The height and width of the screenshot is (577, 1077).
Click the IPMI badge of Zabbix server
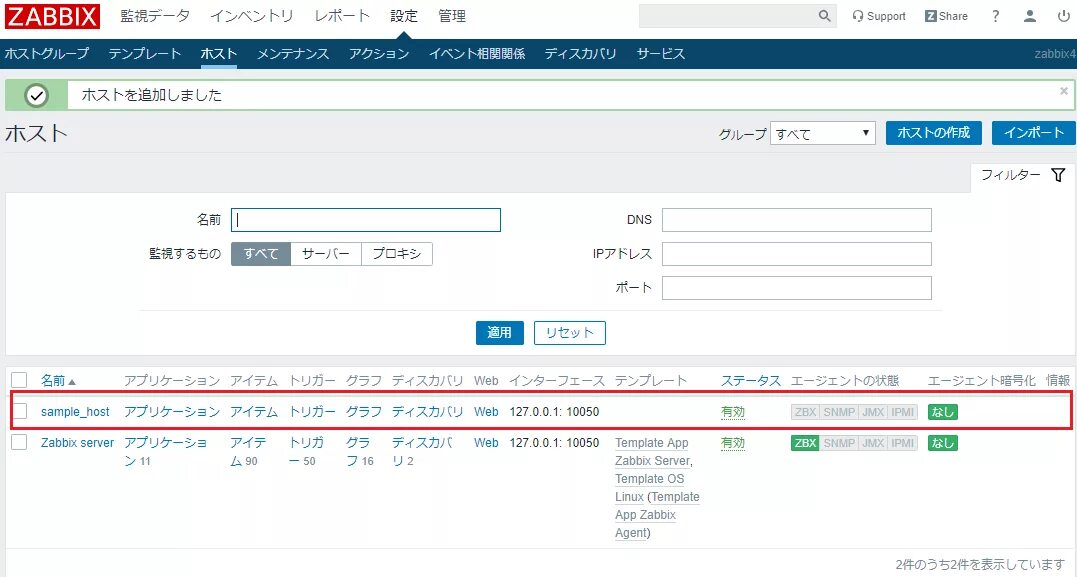pos(903,443)
